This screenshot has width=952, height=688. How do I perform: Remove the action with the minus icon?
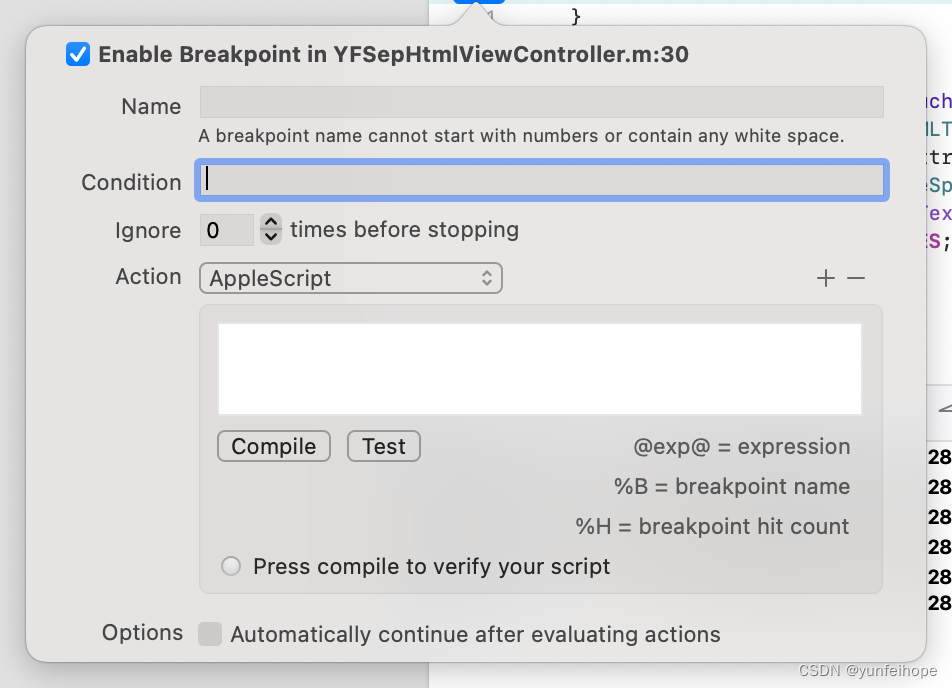coord(856,278)
